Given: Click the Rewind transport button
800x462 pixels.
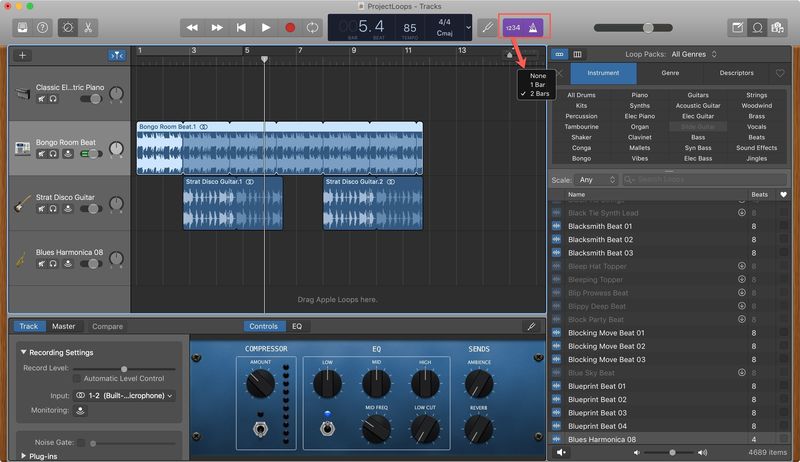Looking at the screenshot, I should 192,28.
